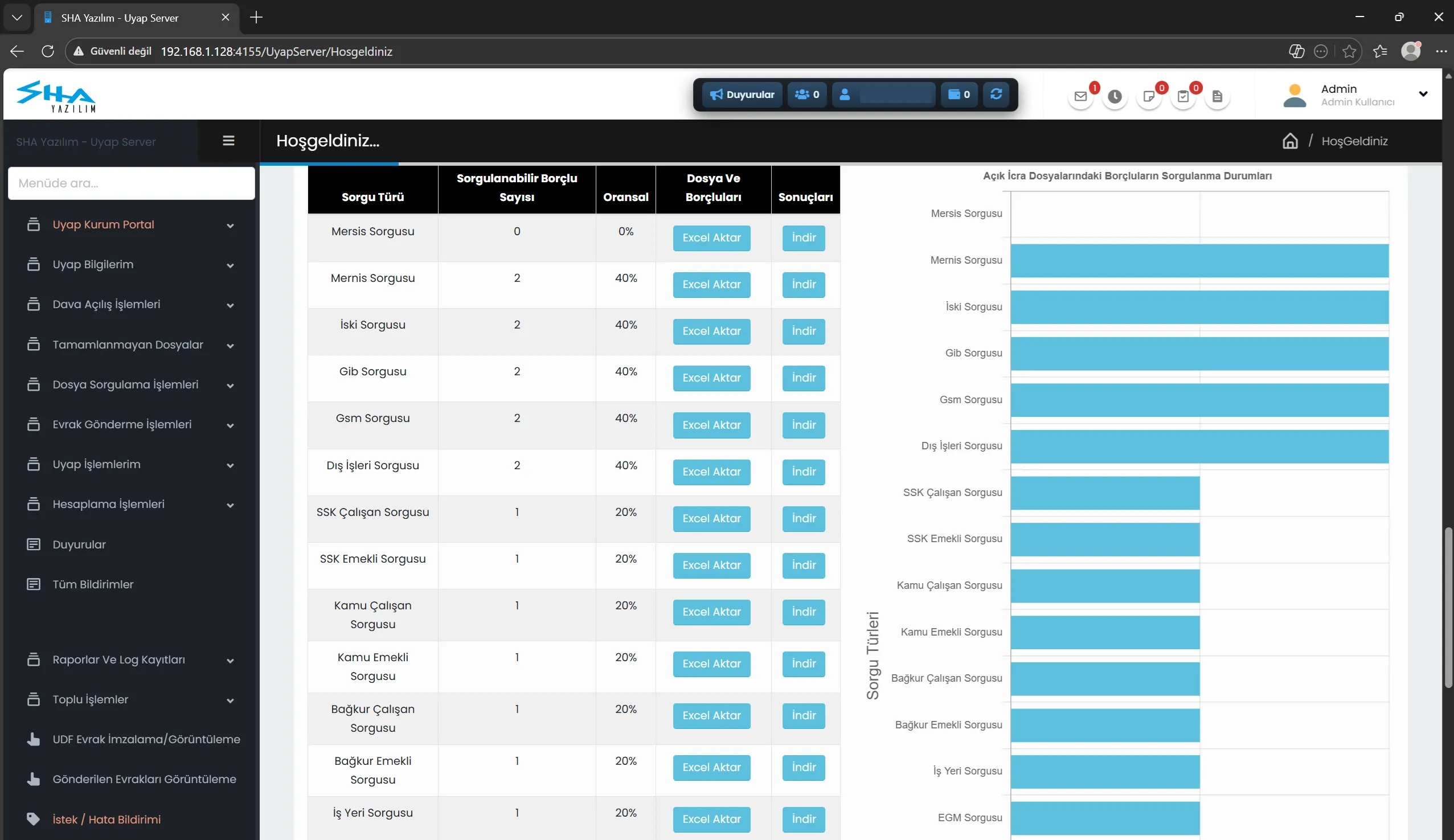Add page to favorites star icon

[1349, 51]
